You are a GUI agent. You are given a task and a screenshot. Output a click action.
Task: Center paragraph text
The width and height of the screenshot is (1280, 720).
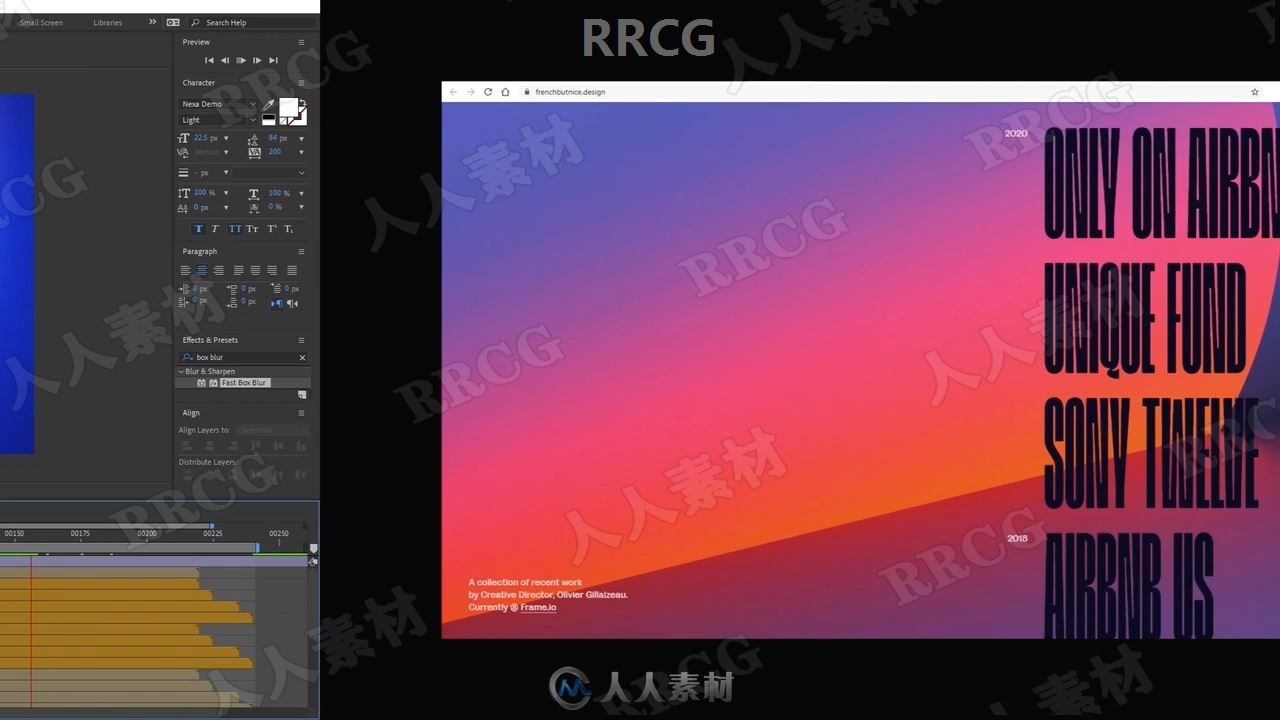[202, 270]
